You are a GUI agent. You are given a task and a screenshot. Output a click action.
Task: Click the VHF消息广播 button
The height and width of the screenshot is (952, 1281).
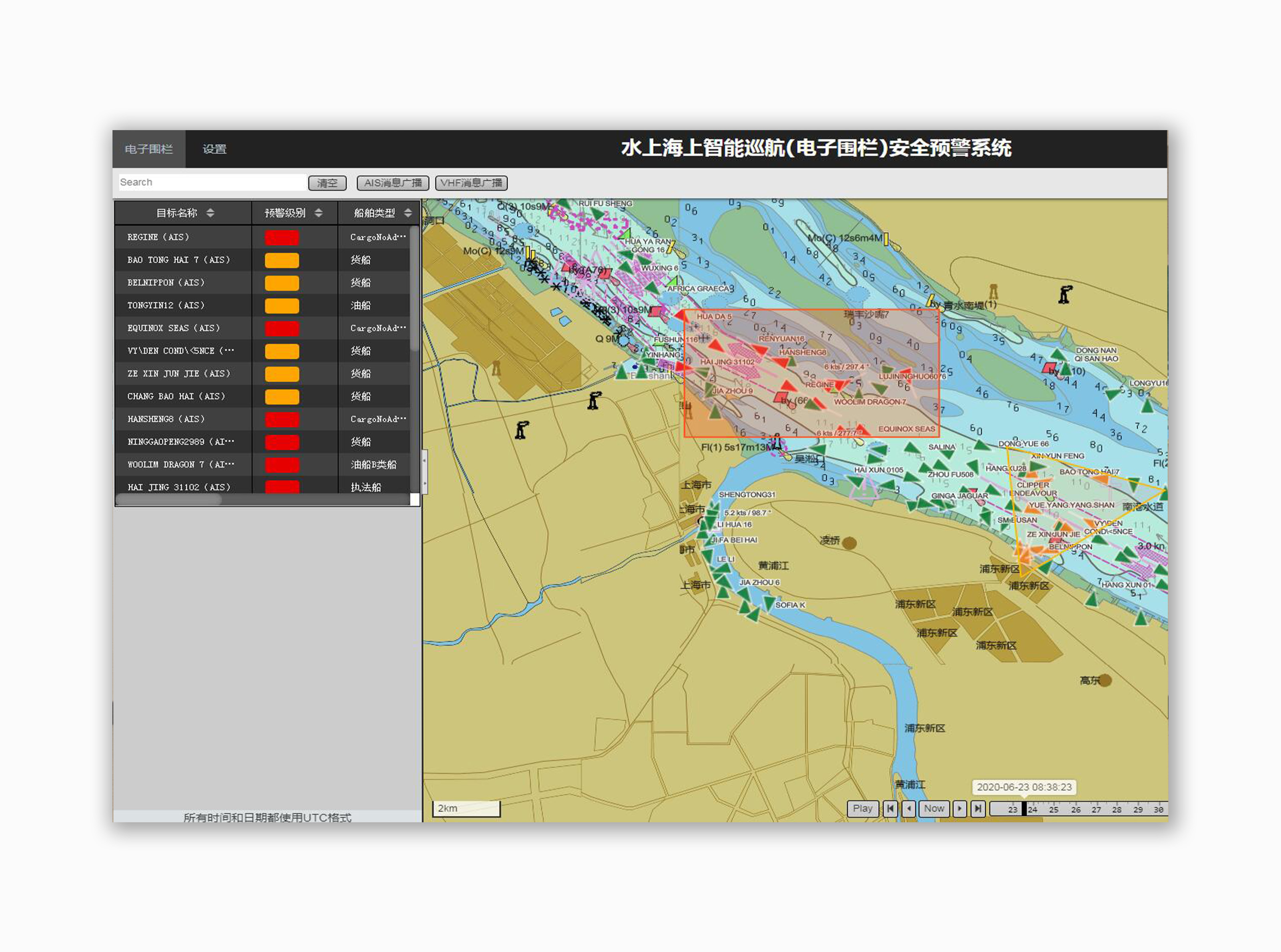click(472, 183)
